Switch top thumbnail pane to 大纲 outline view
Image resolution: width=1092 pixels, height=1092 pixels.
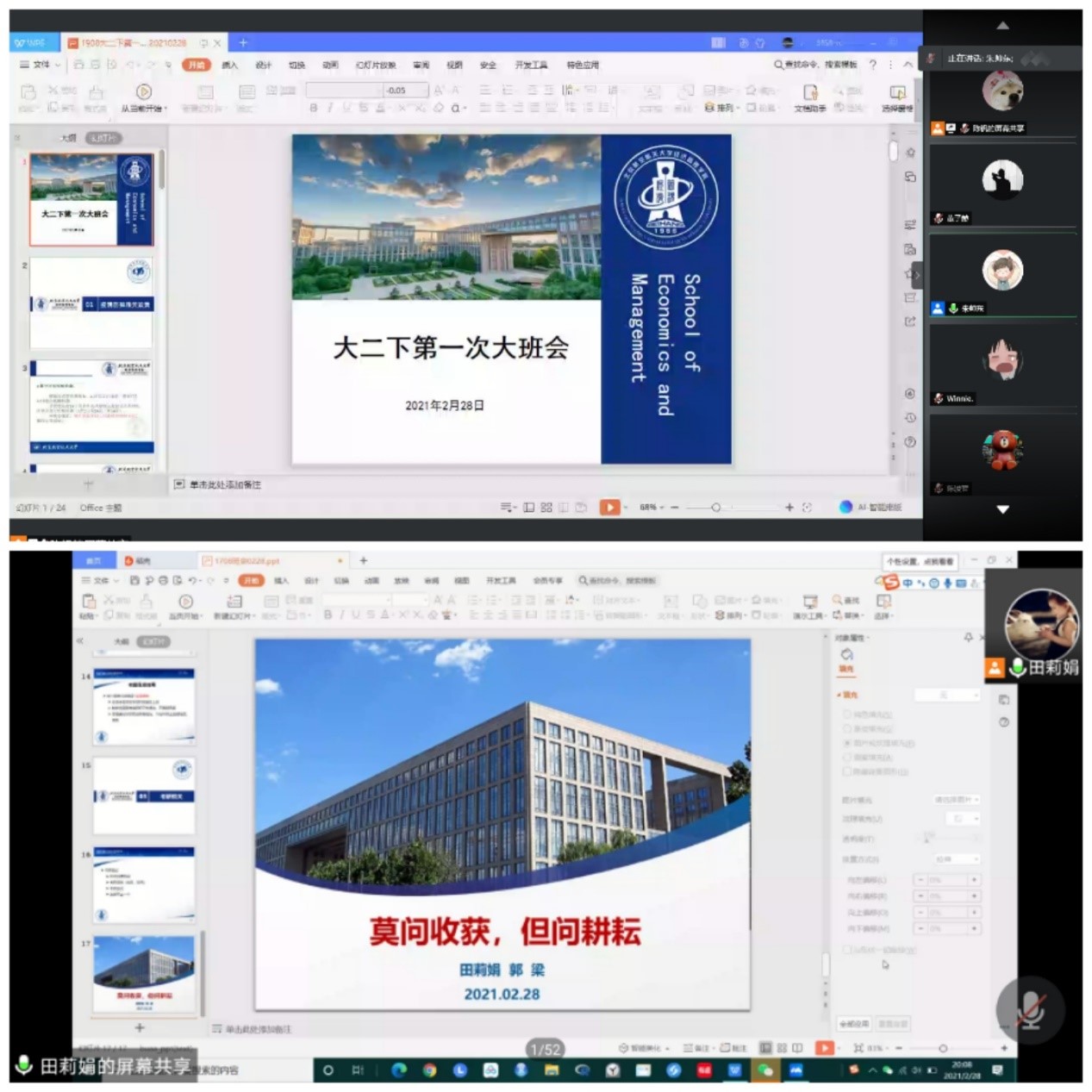coord(68,138)
